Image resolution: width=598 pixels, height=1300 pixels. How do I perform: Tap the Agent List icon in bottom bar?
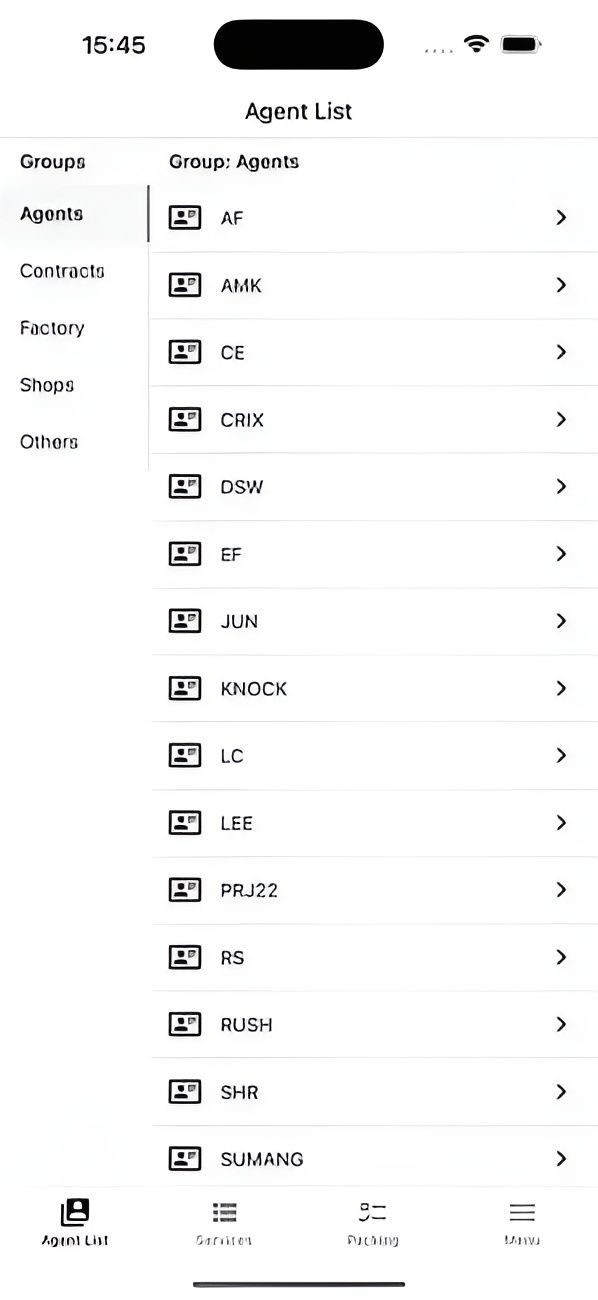click(x=73, y=1213)
